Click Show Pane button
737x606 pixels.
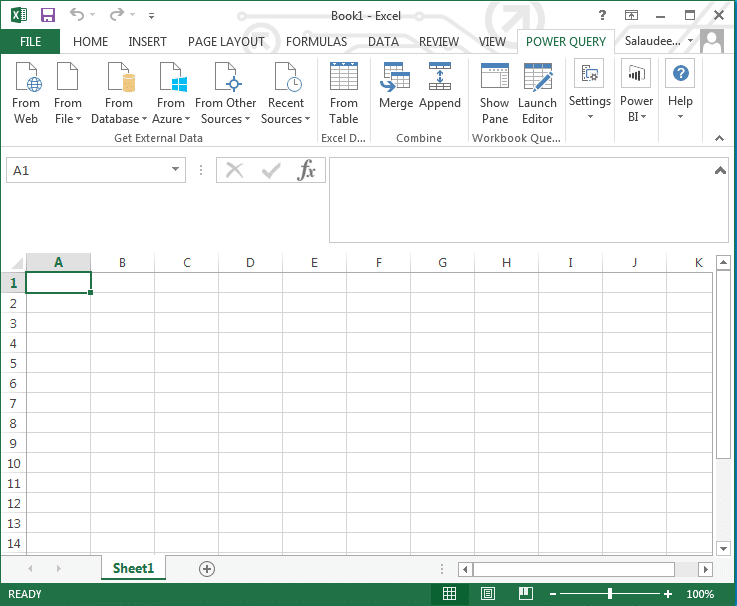click(494, 94)
